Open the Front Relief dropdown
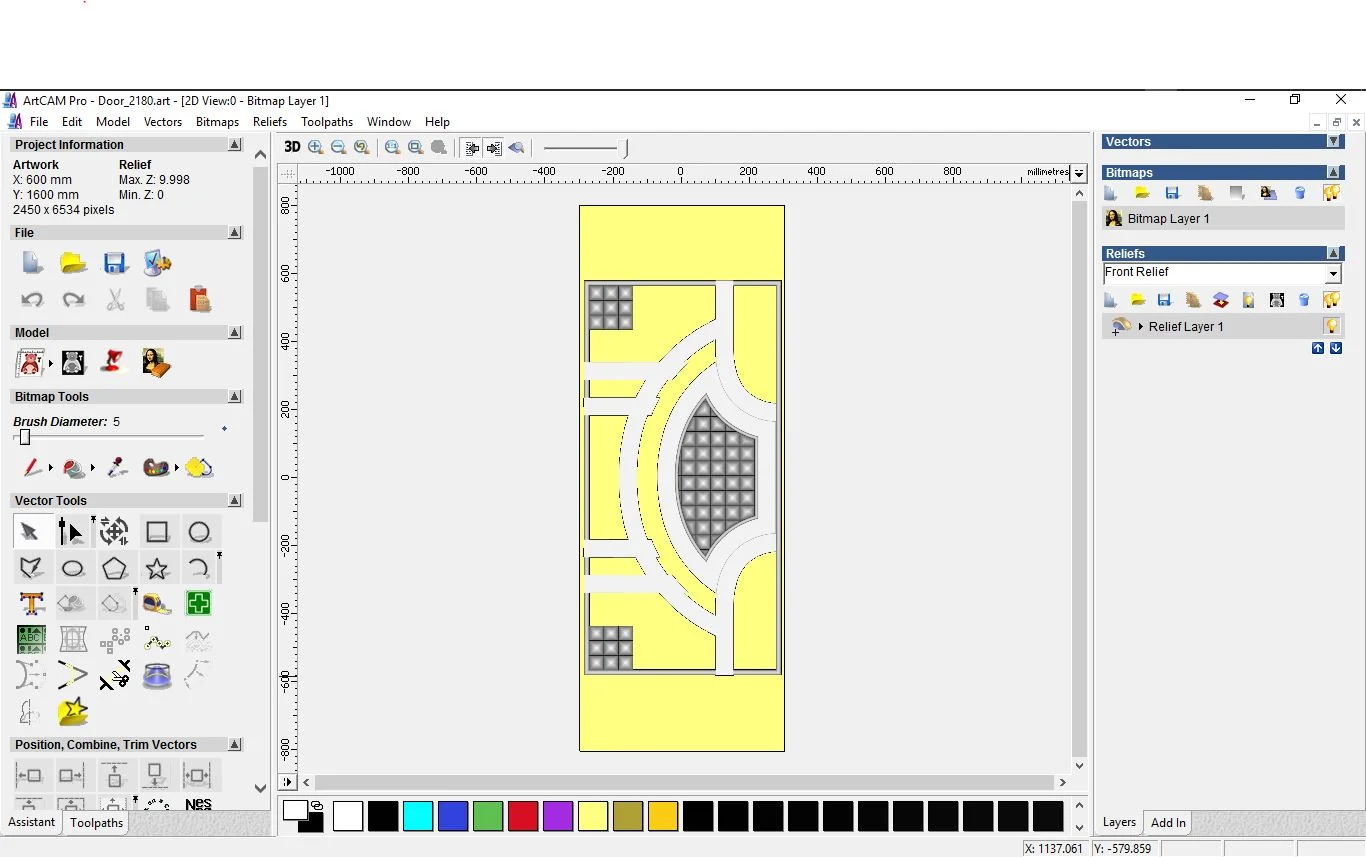The height and width of the screenshot is (857, 1366). click(1333, 273)
